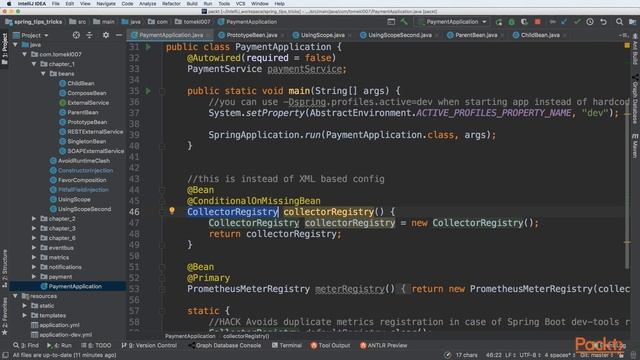Image resolution: width=640 pixels, height=360 pixels.
Task: Toggle the 3: Find tool window
Action: click(26, 345)
